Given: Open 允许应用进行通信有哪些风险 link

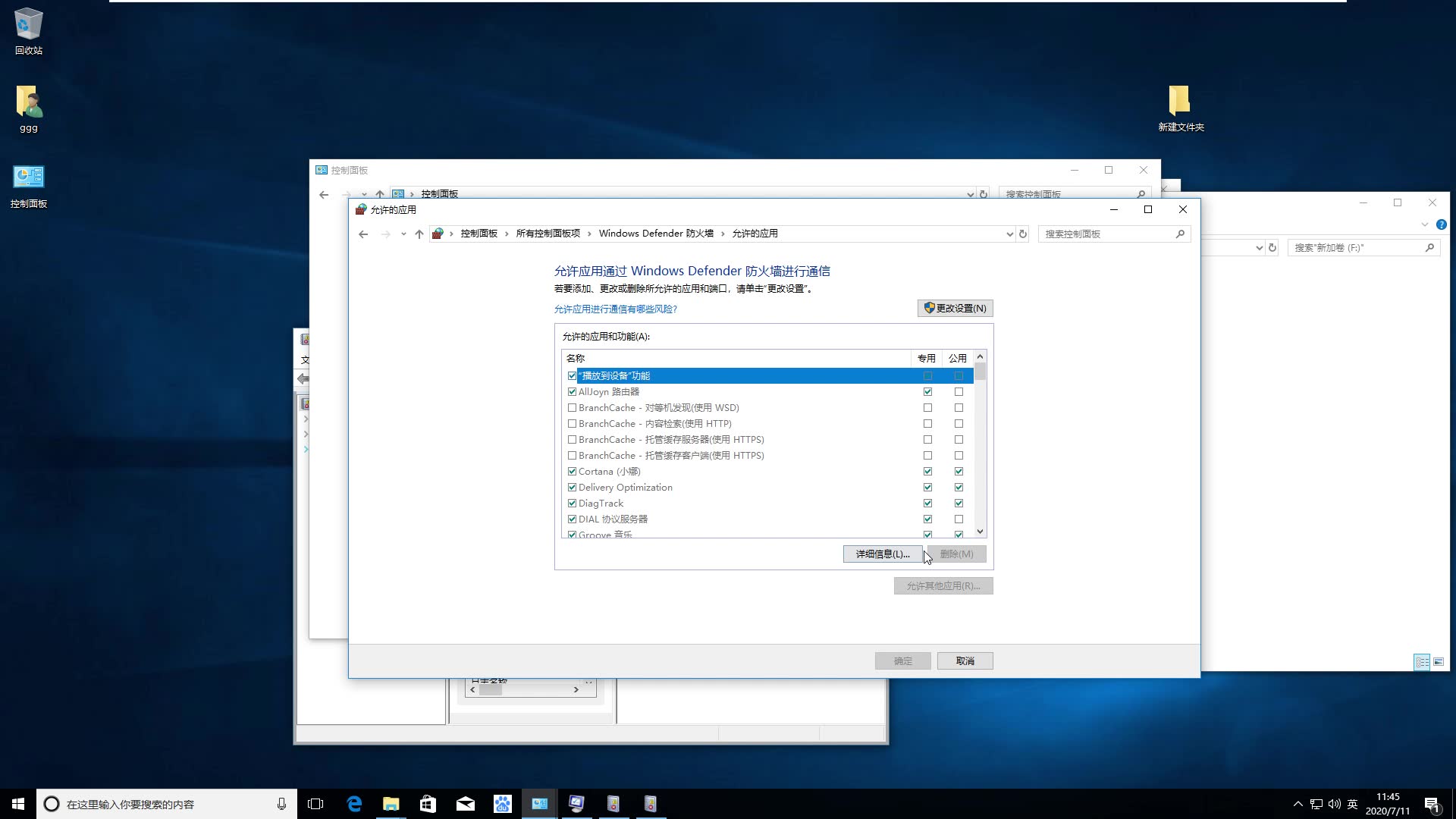Looking at the screenshot, I should [x=615, y=309].
